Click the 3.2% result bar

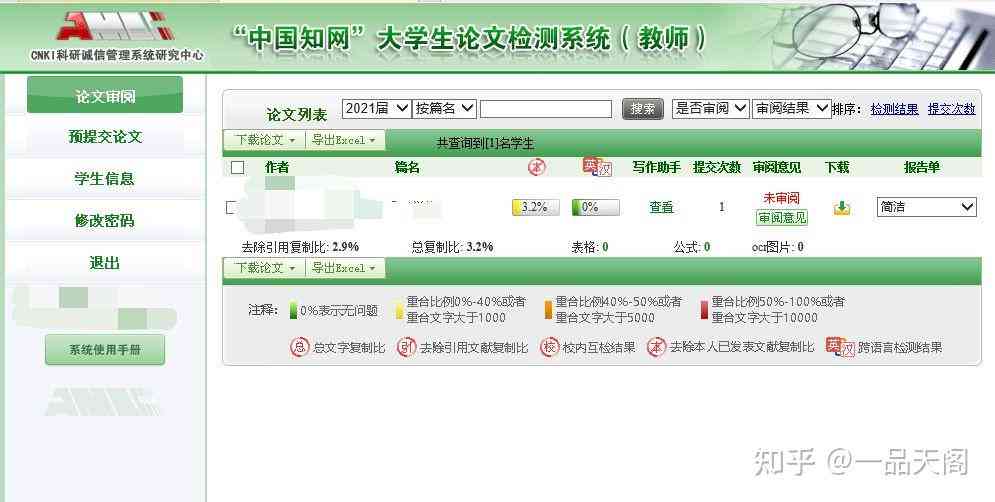tap(536, 207)
